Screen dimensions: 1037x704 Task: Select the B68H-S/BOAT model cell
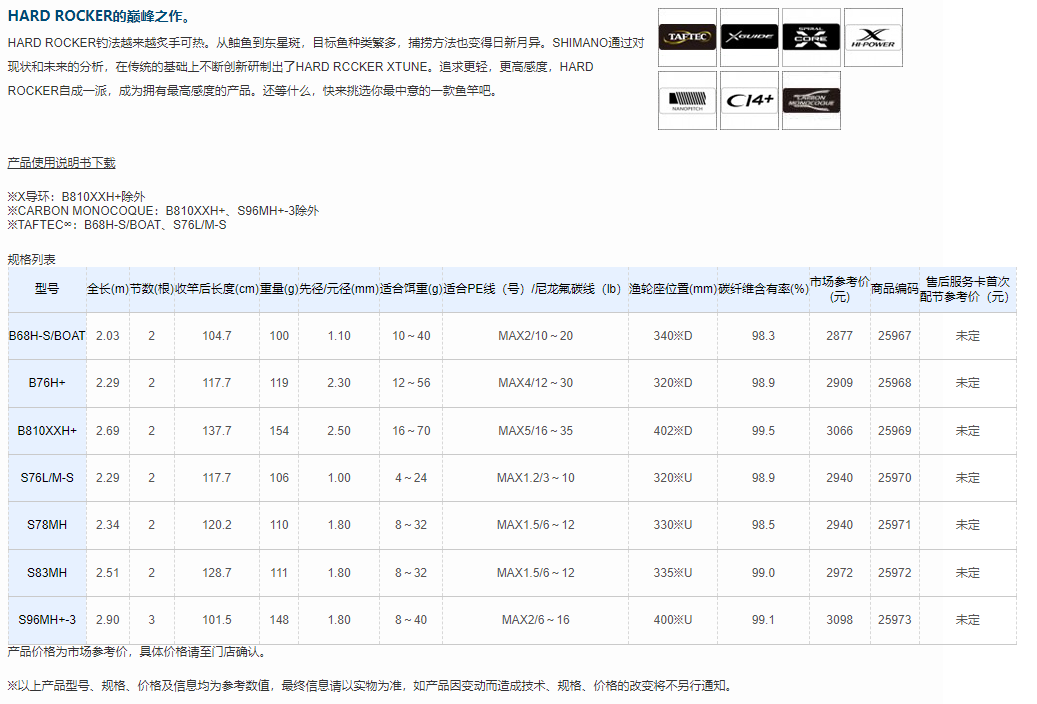[47, 335]
